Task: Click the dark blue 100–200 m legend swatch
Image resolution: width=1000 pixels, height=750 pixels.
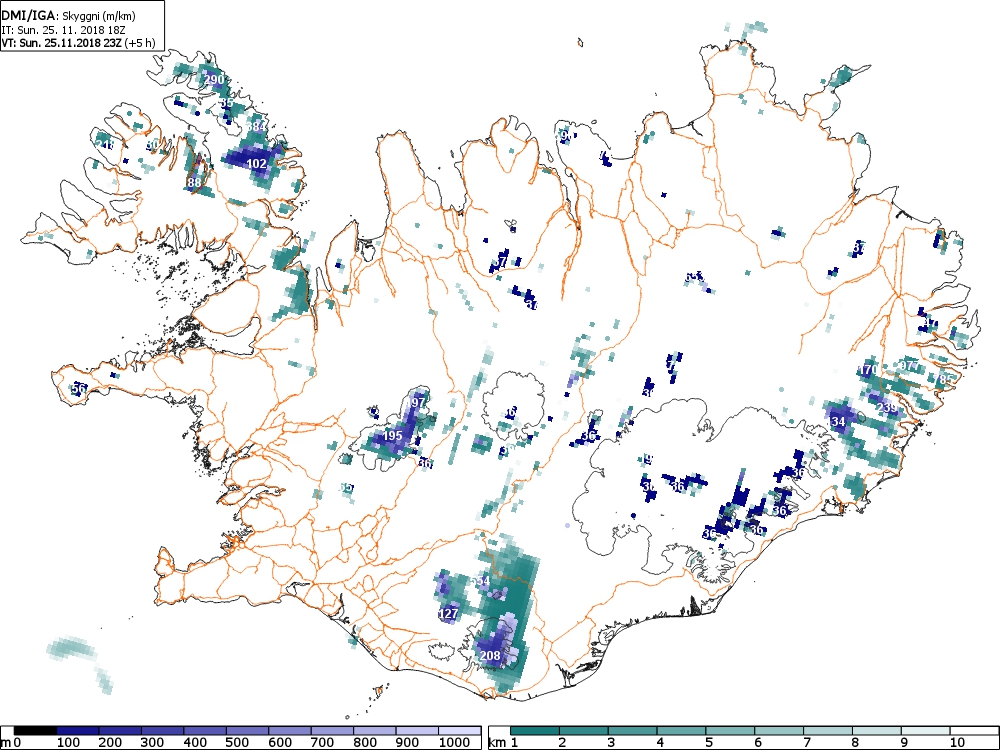Action: coord(77,731)
